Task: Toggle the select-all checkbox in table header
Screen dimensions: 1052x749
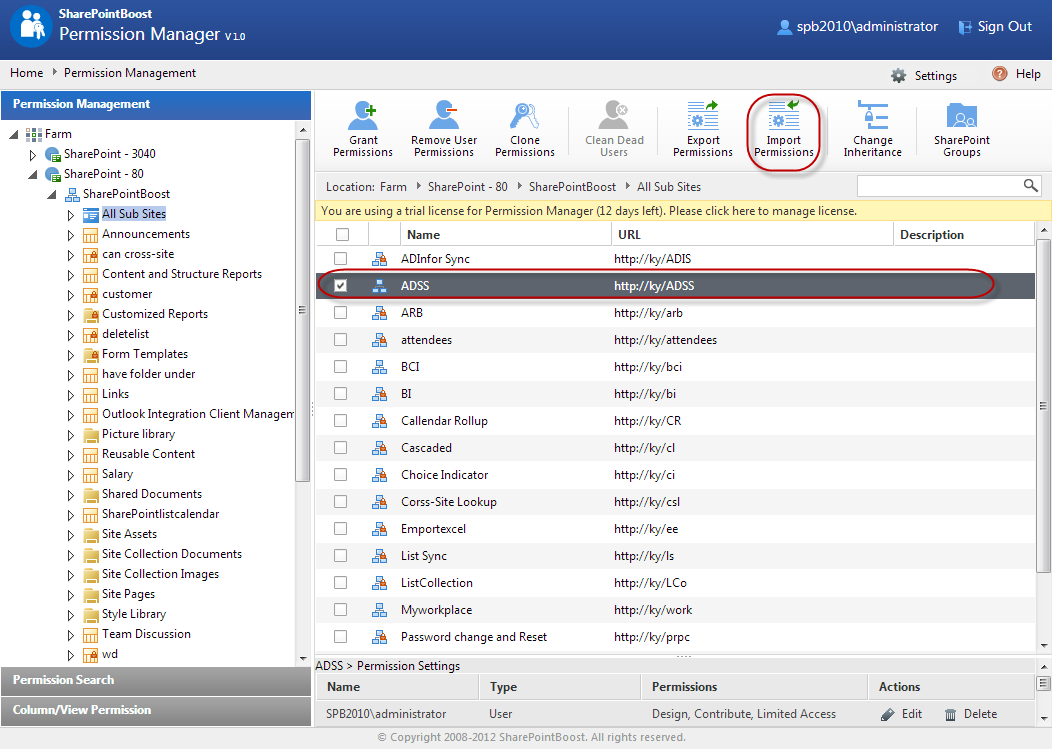Action: click(342, 234)
